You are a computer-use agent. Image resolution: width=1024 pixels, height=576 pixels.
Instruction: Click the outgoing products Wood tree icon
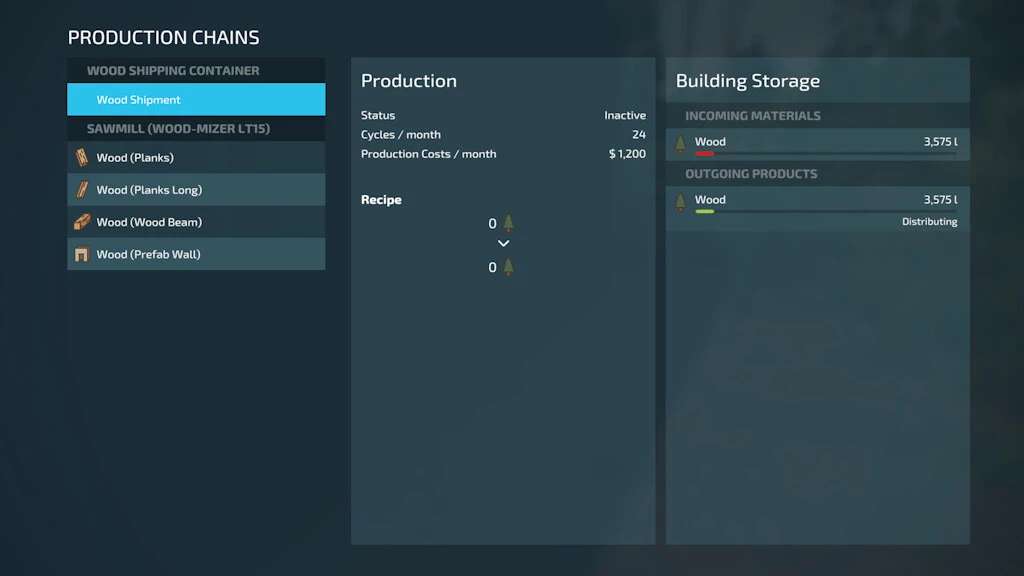[x=681, y=201]
